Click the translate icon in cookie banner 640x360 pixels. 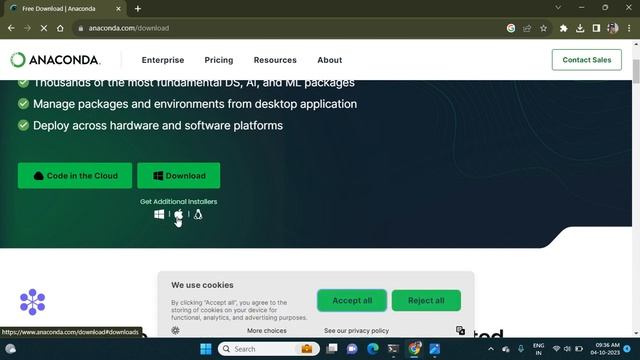(460, 330)
